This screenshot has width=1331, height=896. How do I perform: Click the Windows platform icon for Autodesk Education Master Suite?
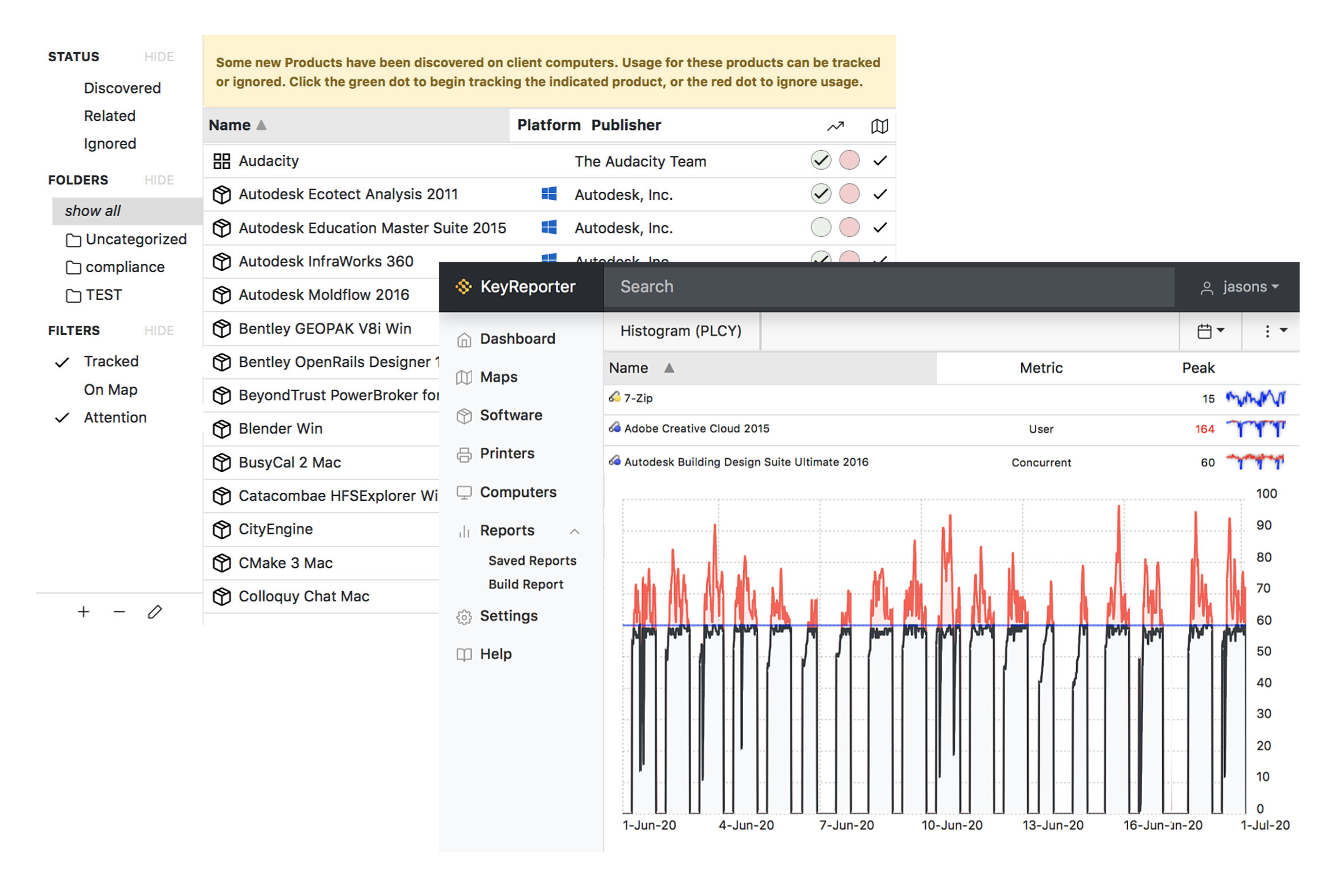coord(548,227)
